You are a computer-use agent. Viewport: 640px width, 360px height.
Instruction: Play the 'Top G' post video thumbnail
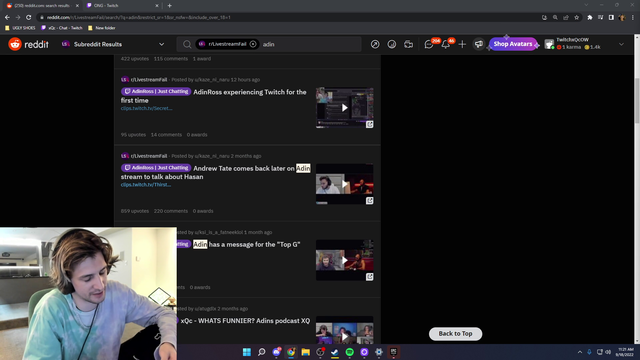pyautogui.click(x=344, y=260)
